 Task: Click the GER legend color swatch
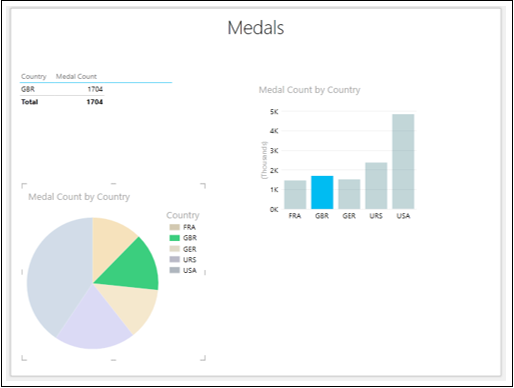[x=175, y=249]
